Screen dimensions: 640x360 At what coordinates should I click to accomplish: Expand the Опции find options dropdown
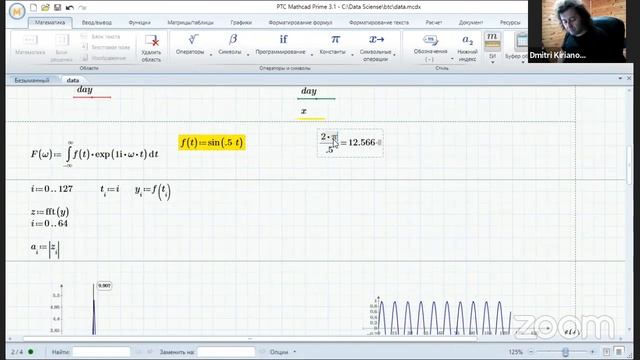(x=295, y=351)
